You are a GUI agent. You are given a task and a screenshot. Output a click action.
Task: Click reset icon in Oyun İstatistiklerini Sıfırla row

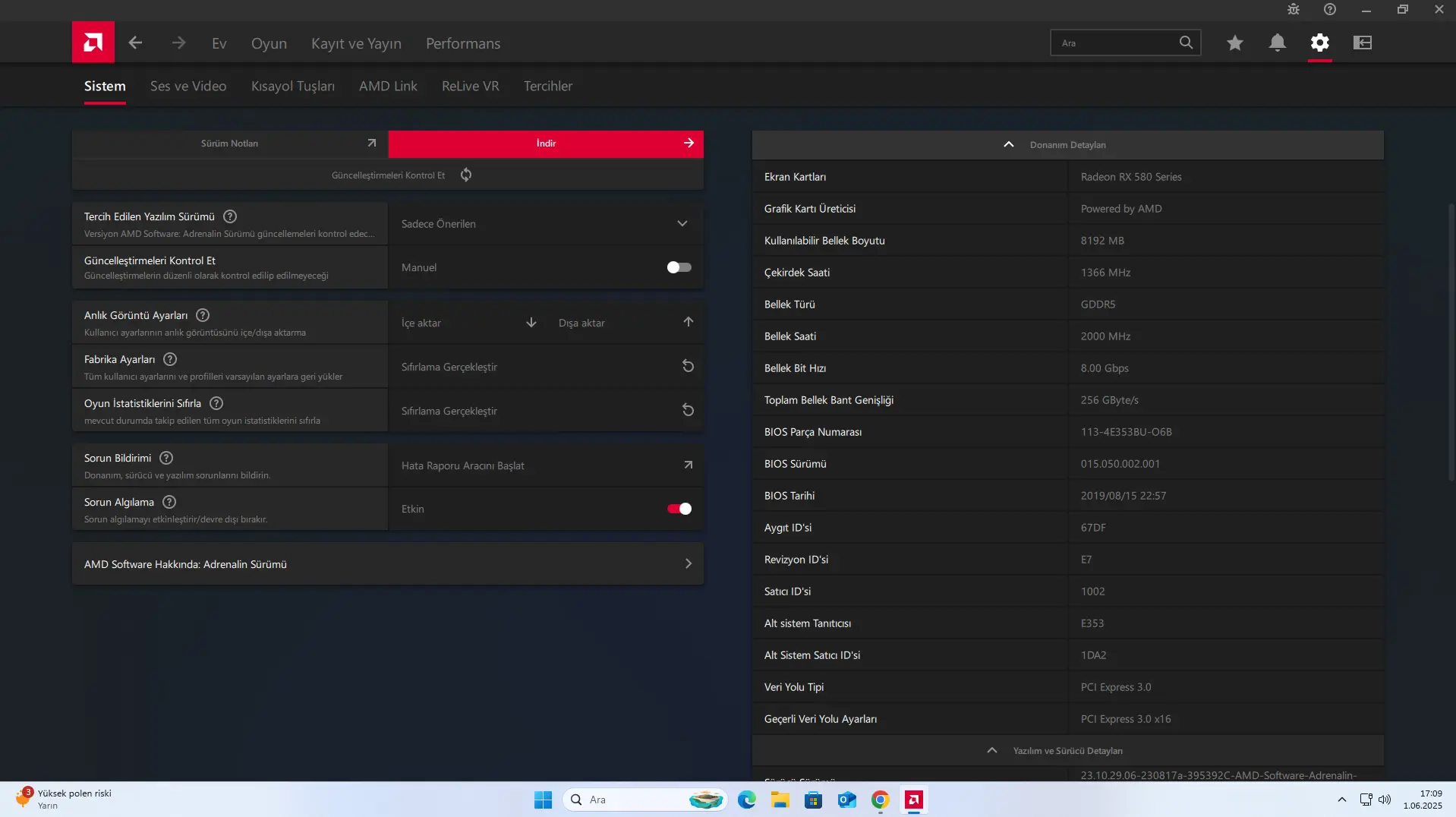click(688, 410)
